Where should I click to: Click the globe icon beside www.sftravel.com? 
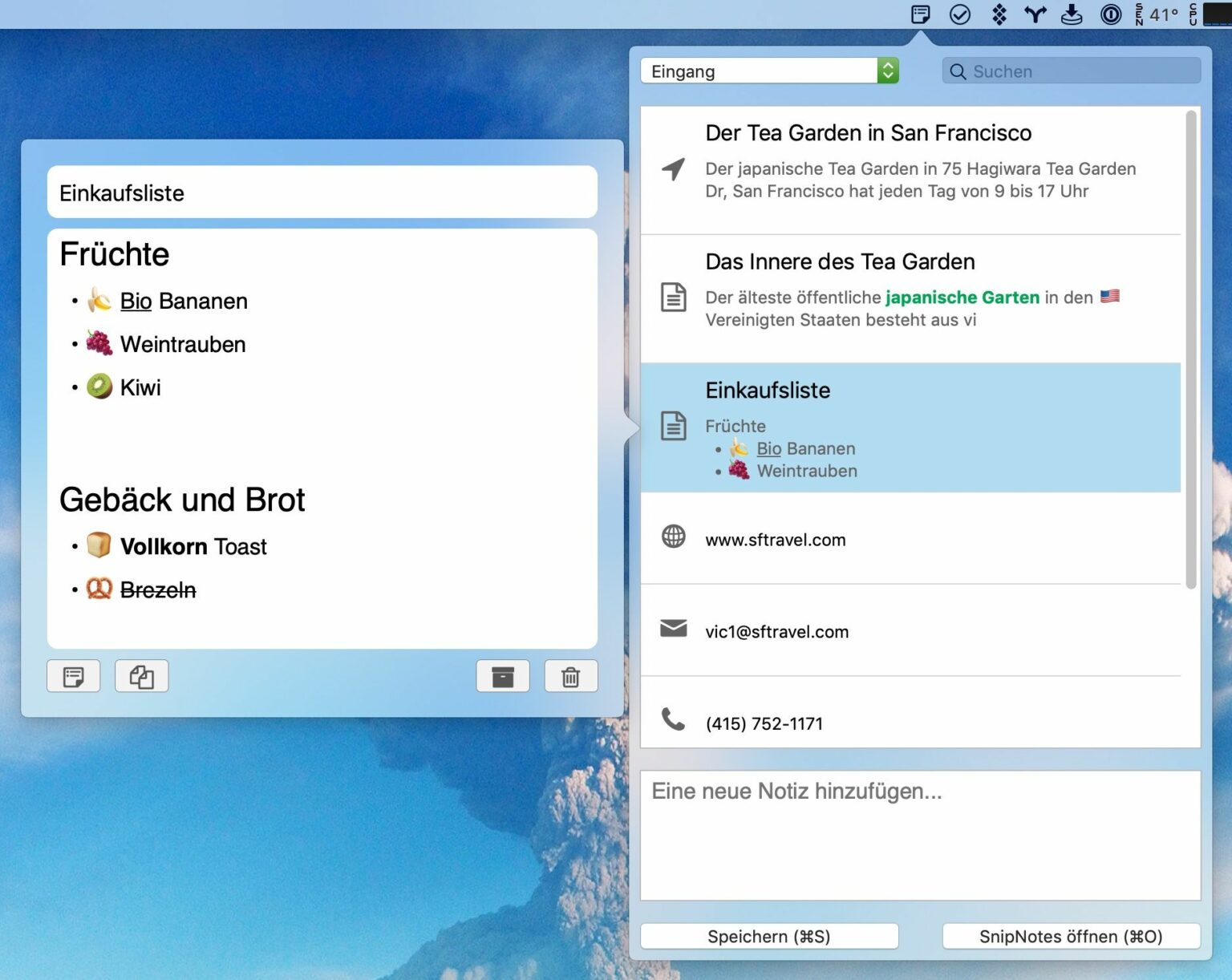675,538
